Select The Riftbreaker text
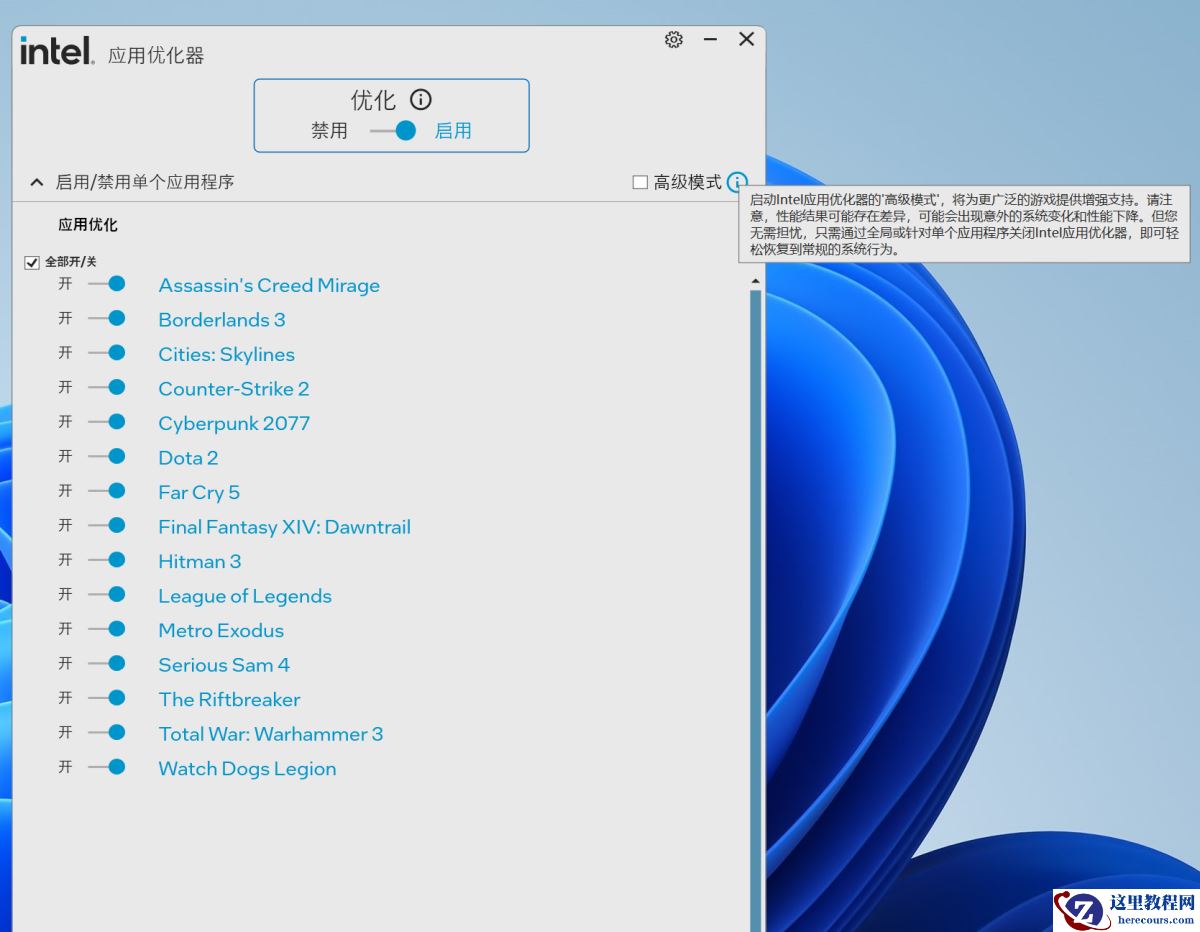1200x932 pixels. (x=229, y=699)
